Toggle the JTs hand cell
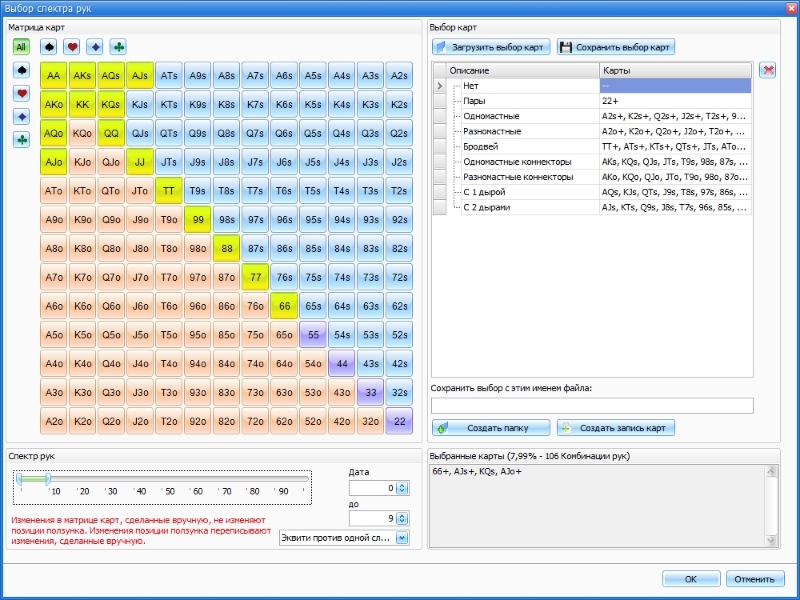The width and height of the screenshot is (800, 600). [x=169, y=162]
